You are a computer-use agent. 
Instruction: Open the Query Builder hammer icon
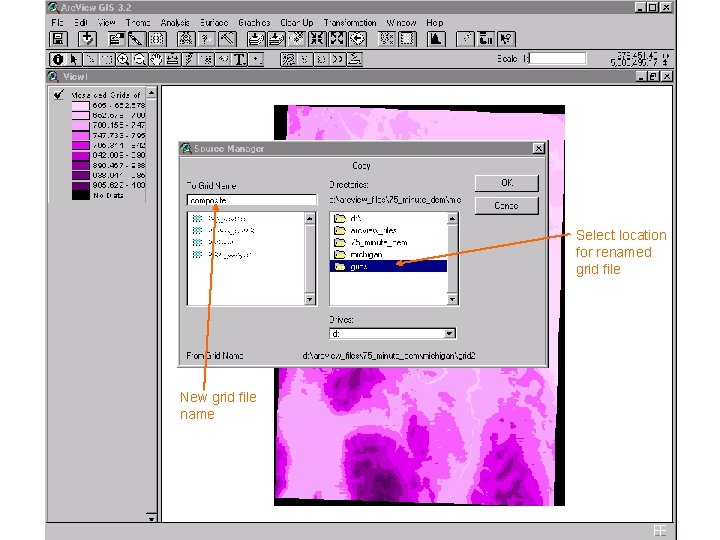[x=227, y=39]
